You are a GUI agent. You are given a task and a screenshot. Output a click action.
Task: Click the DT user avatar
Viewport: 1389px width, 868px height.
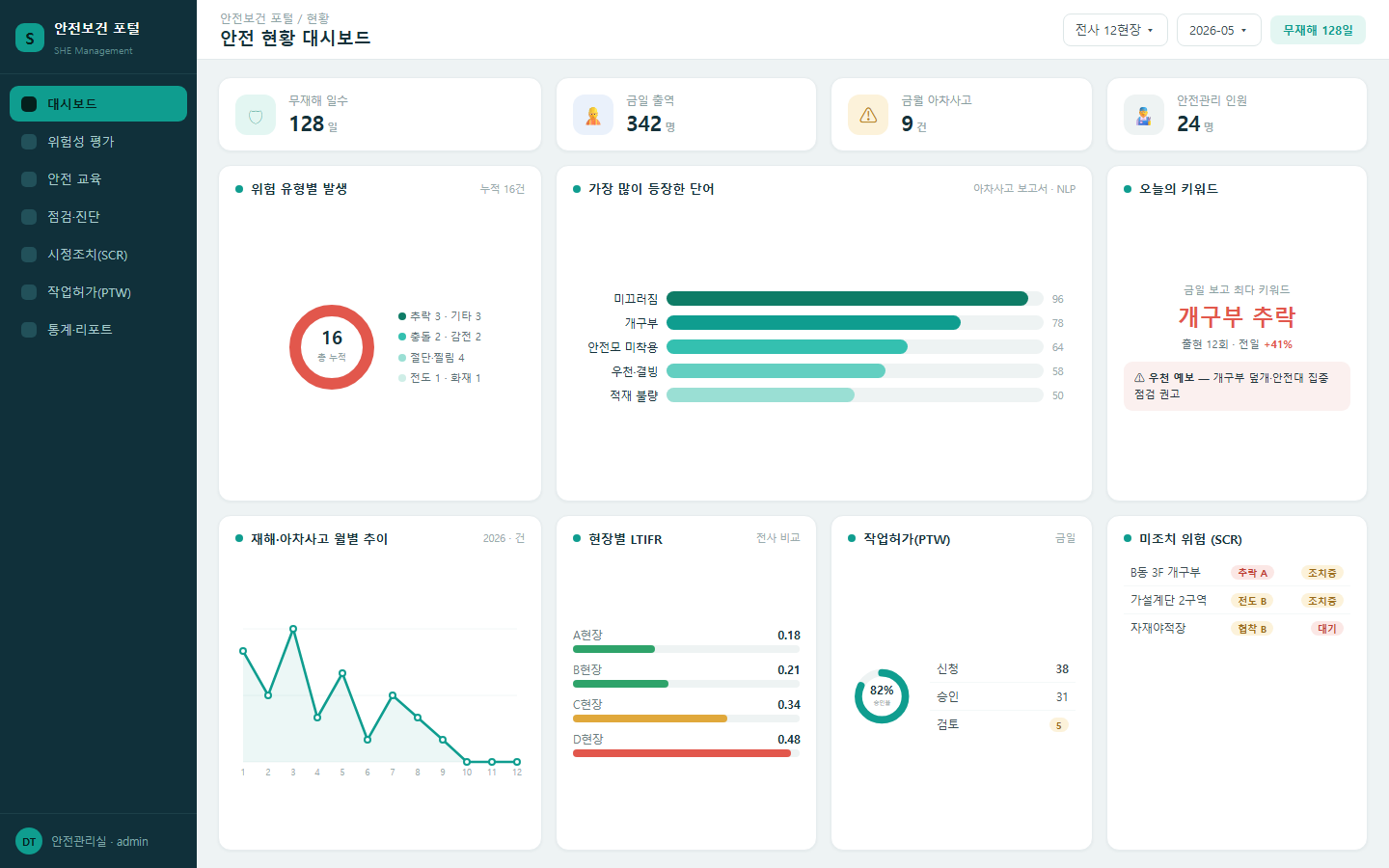(29, 841)
